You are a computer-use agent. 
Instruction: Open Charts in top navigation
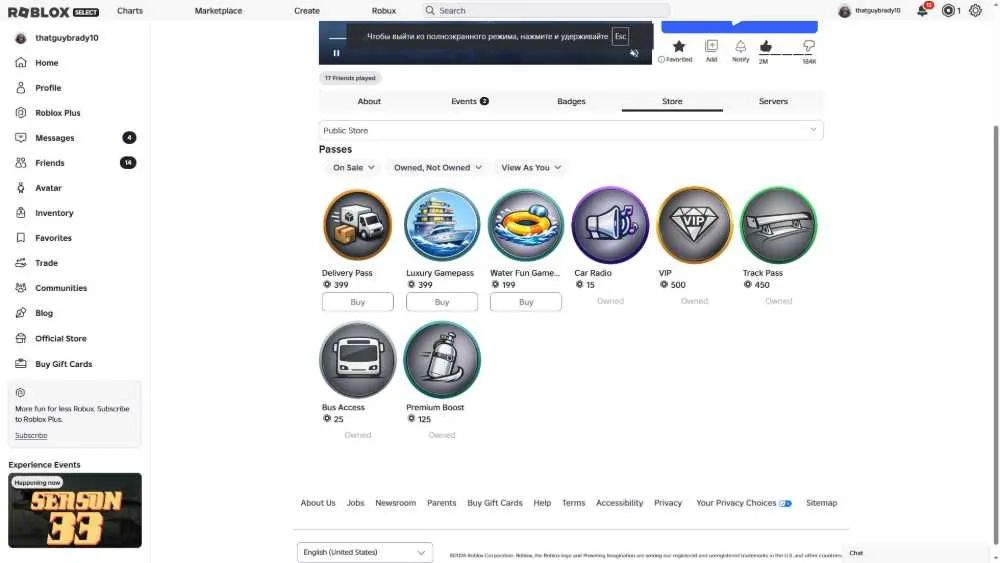tap(130, 11)
